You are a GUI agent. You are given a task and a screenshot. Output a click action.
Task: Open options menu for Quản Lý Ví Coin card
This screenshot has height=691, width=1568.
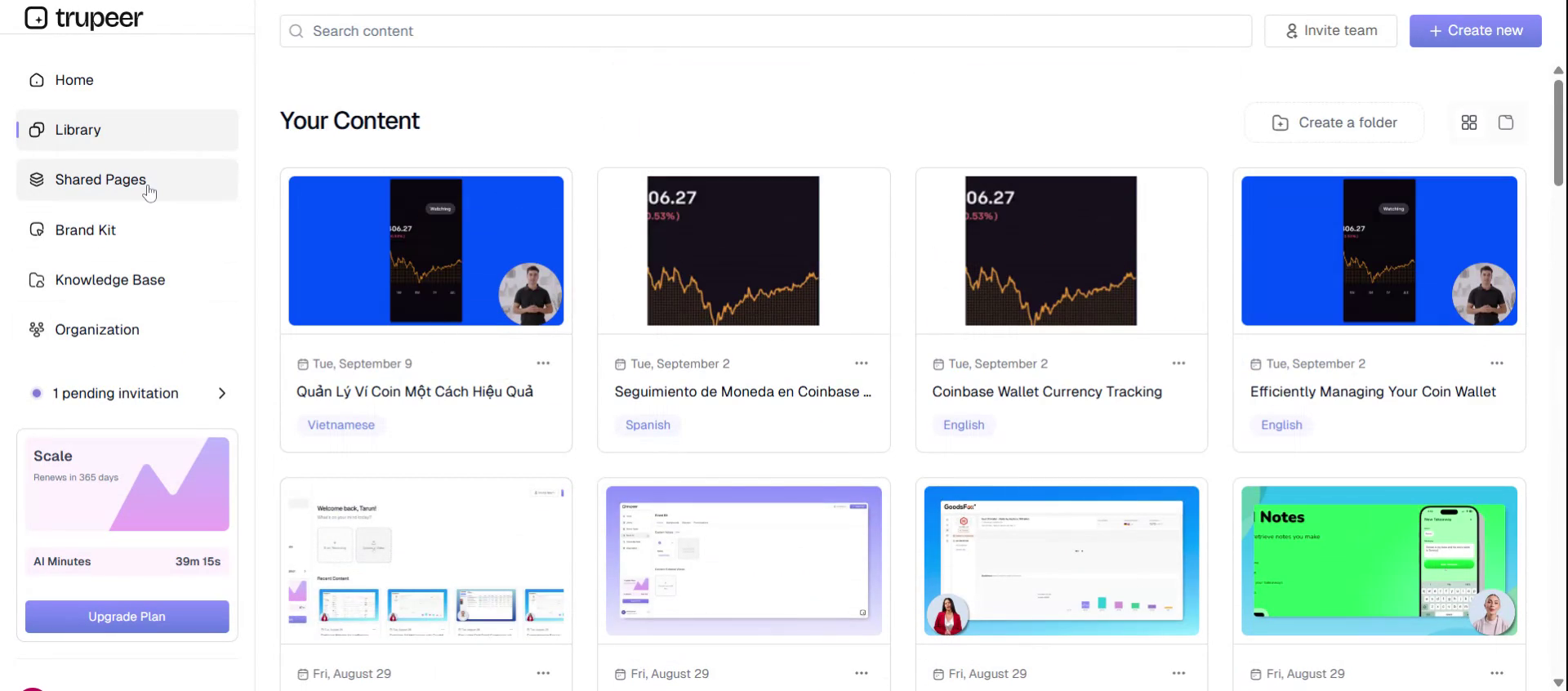pos(543,363)
